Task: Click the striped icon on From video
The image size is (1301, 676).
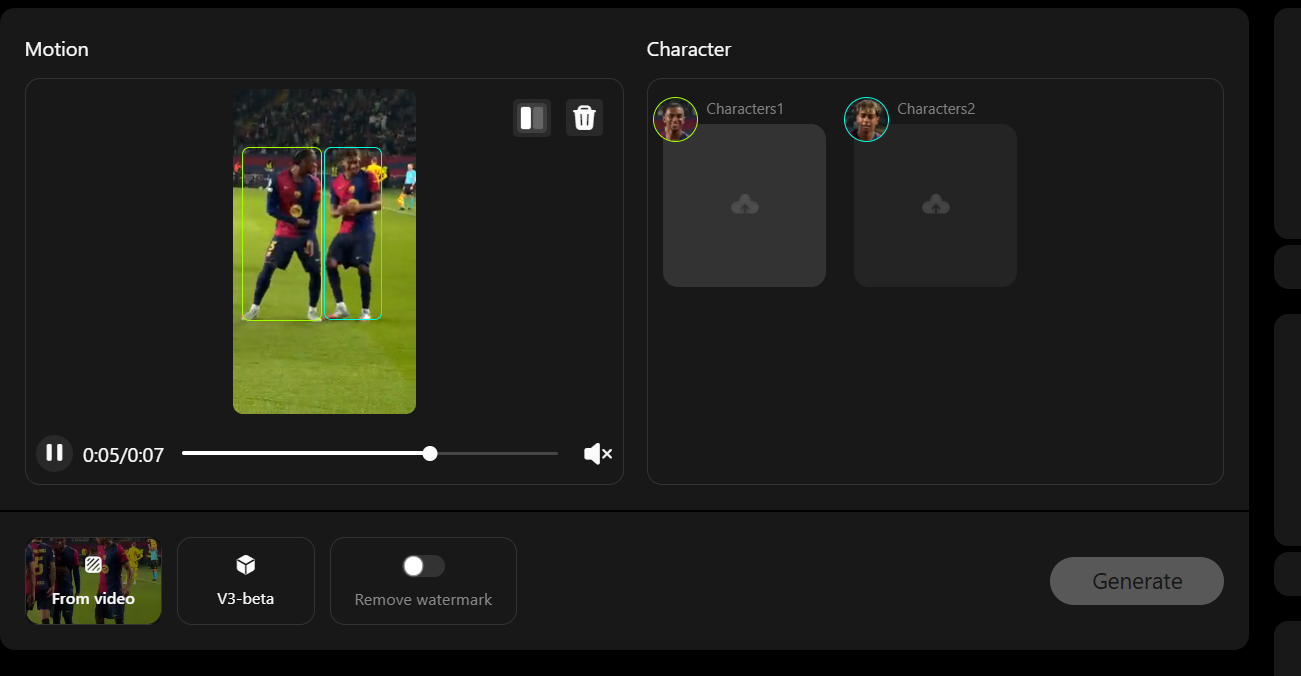Action: pos(93,565)
